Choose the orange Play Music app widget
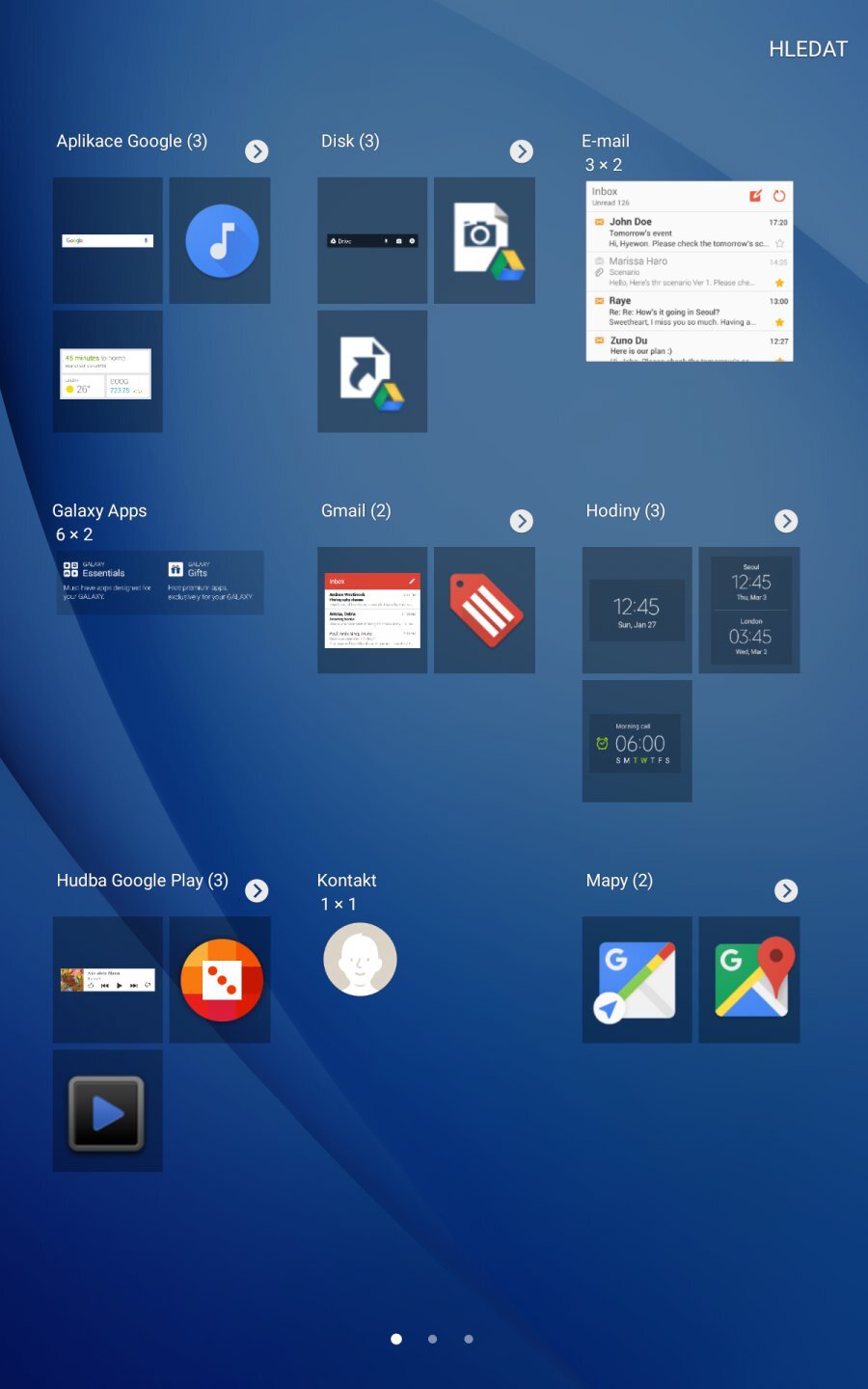Screen dimensions: 868x1389 click(219, 979)
